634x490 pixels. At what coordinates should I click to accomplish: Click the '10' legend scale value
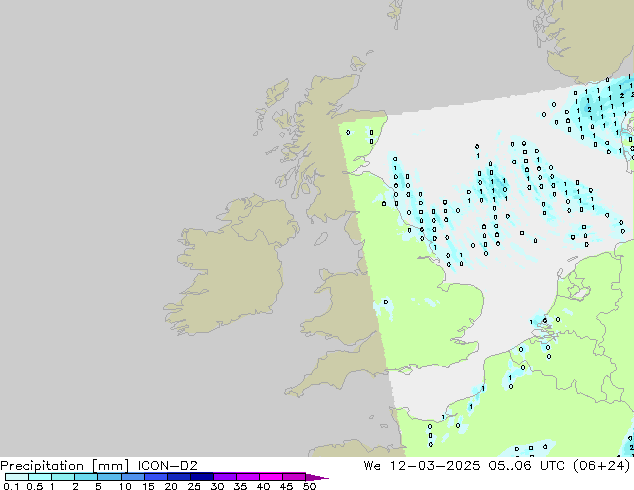click(x=125, y=486)
